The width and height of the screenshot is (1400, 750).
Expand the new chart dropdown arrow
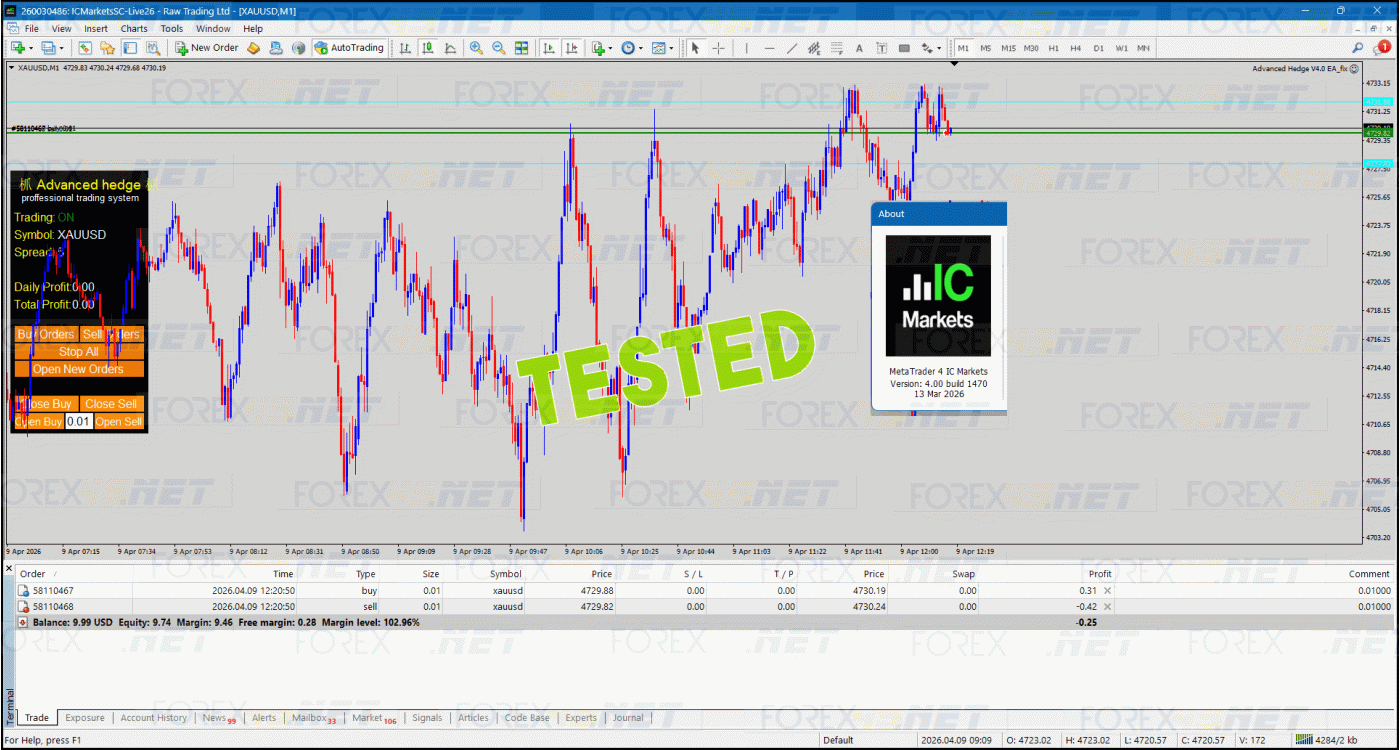31,48
